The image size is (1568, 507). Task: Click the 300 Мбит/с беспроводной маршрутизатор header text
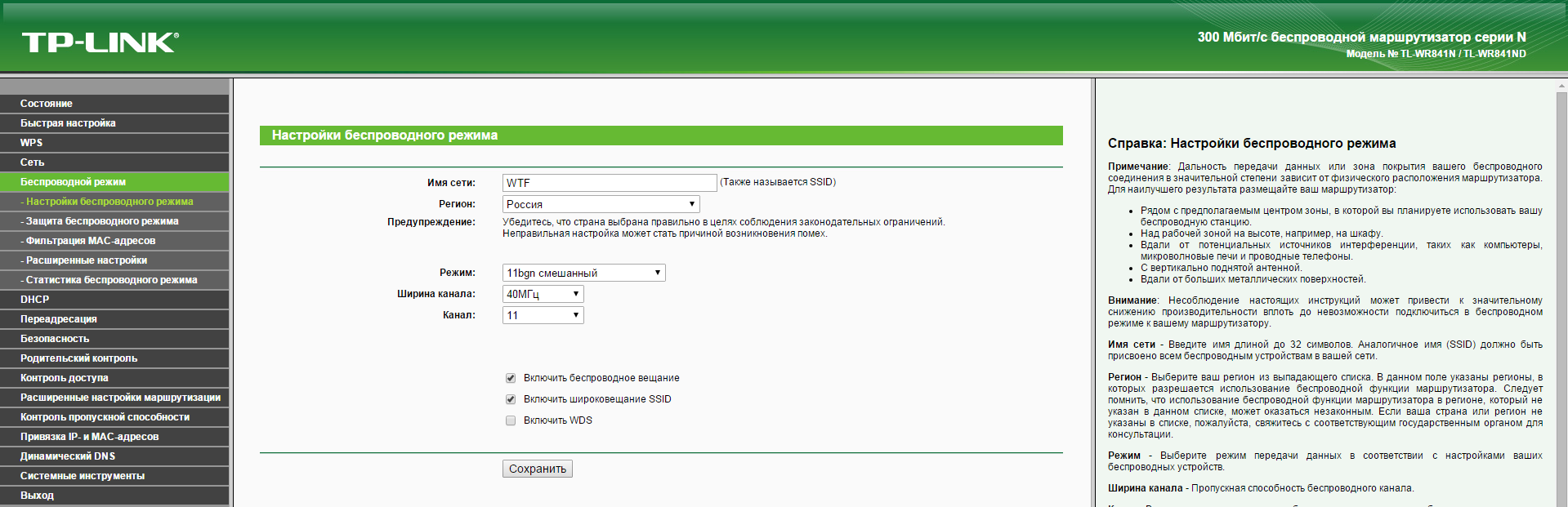(1362, 37)
